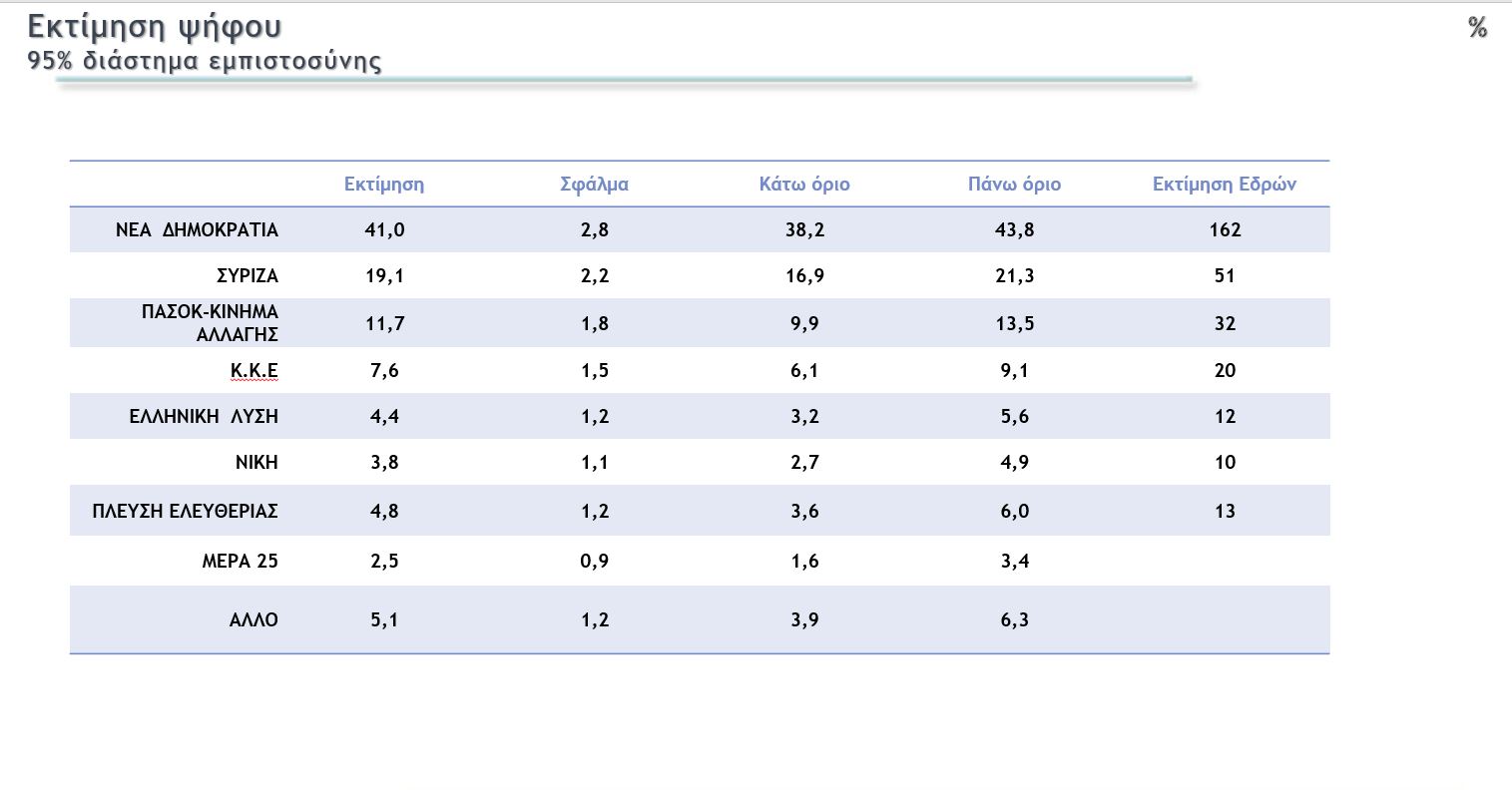Click the 'ΕΛΛΗΝΙΚΗ ΛΥΣΗ' row label
Image resolution: width=1512 pixels, height=790 pixels.
pyautogui.click(x=204, y=417)
